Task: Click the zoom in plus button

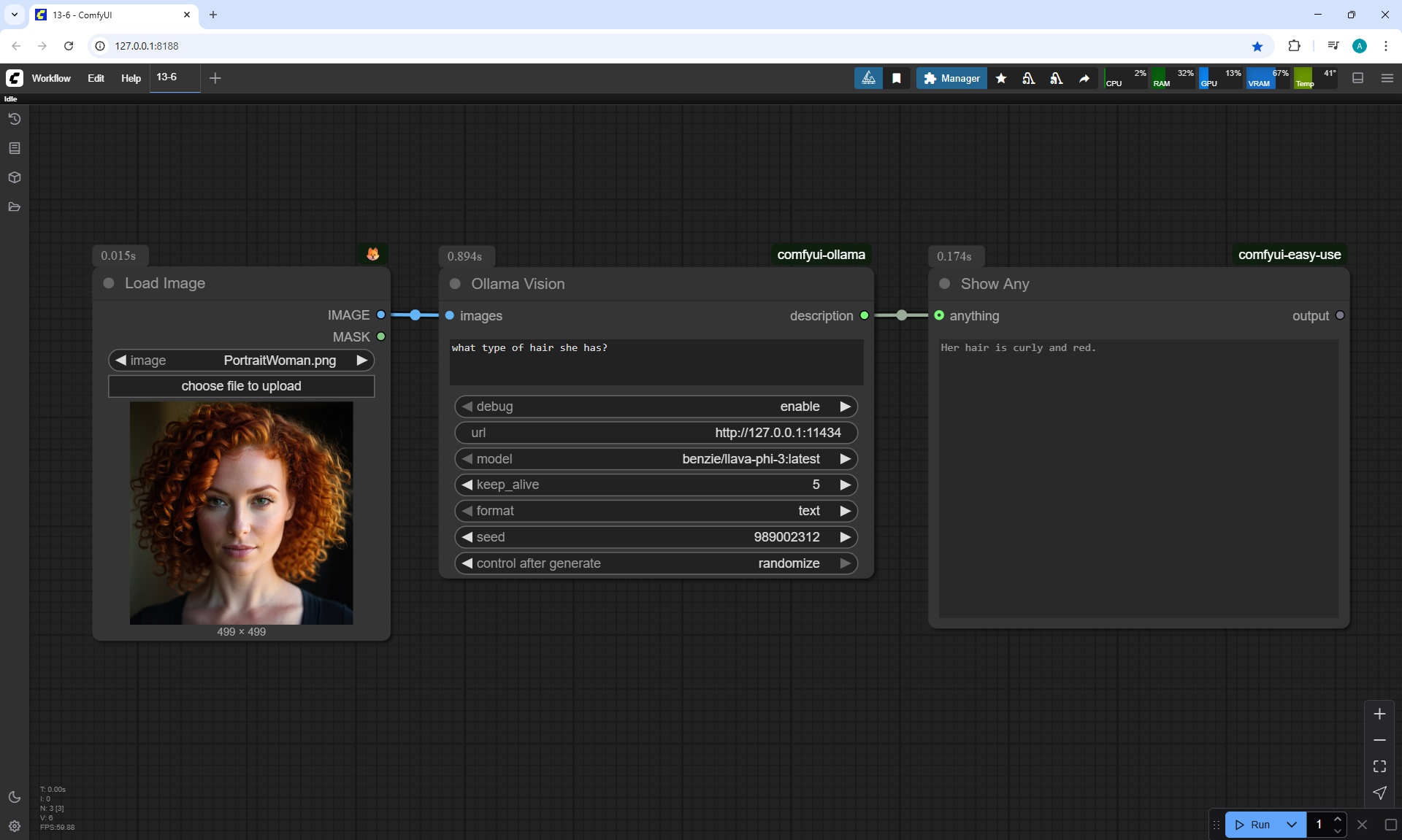Action: click(1379, 714)
